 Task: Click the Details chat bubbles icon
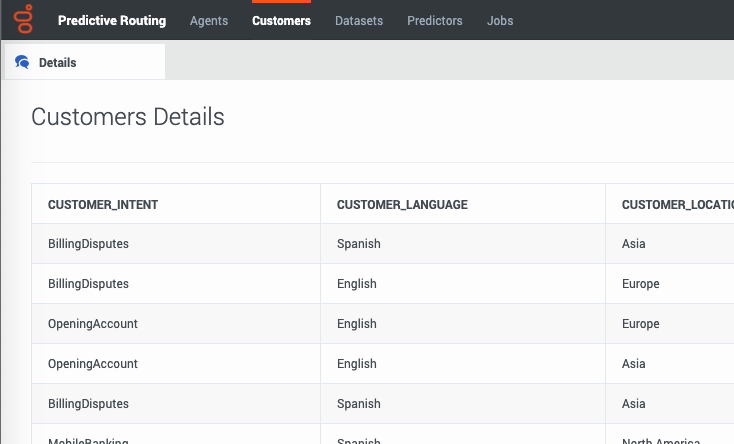[22, 62]
